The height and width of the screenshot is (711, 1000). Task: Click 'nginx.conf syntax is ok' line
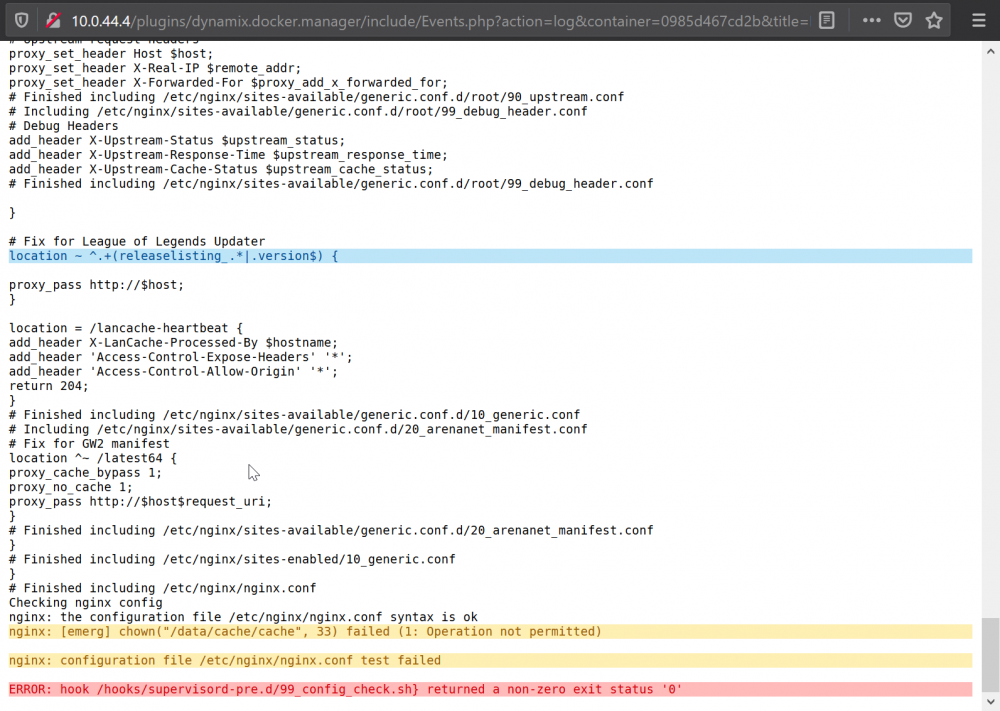coord(243,617)
